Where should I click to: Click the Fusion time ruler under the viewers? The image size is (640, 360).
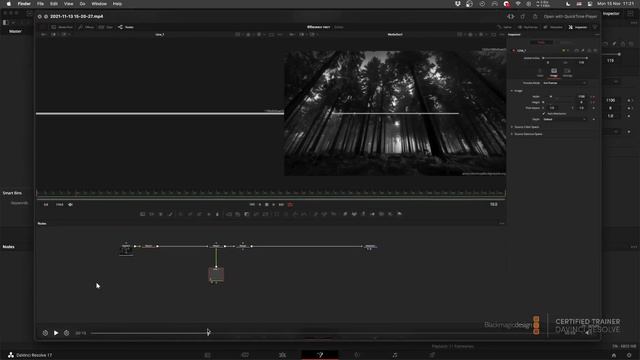point(271,193)
